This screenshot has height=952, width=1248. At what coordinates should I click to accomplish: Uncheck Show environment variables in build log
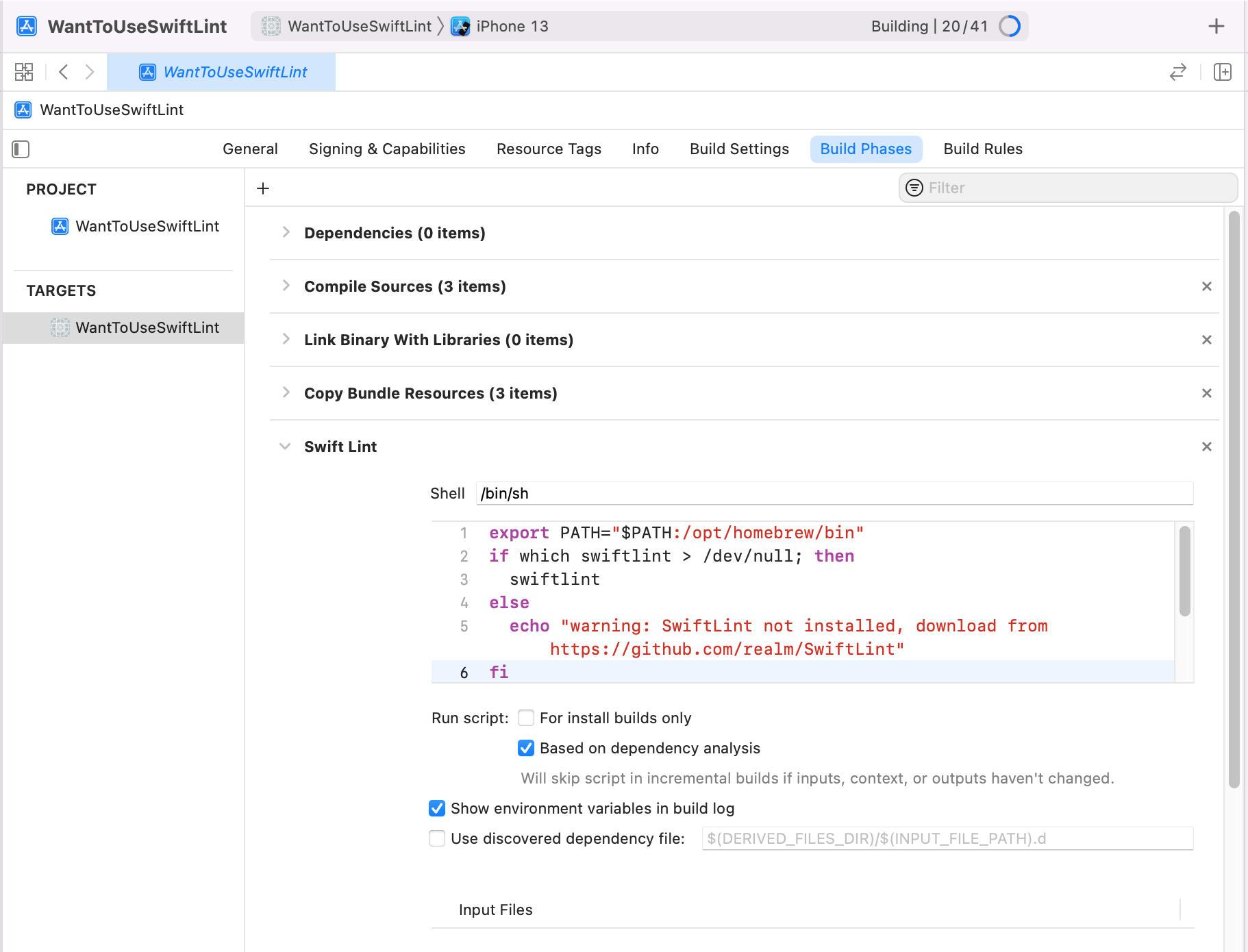[x=437, y=808]
